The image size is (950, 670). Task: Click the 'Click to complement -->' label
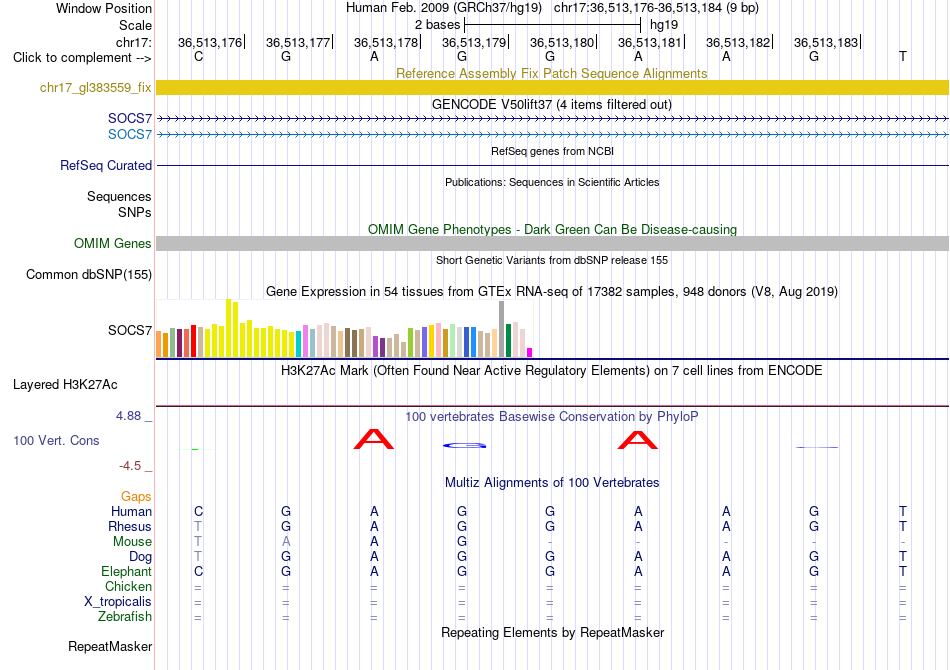[82, 58]
